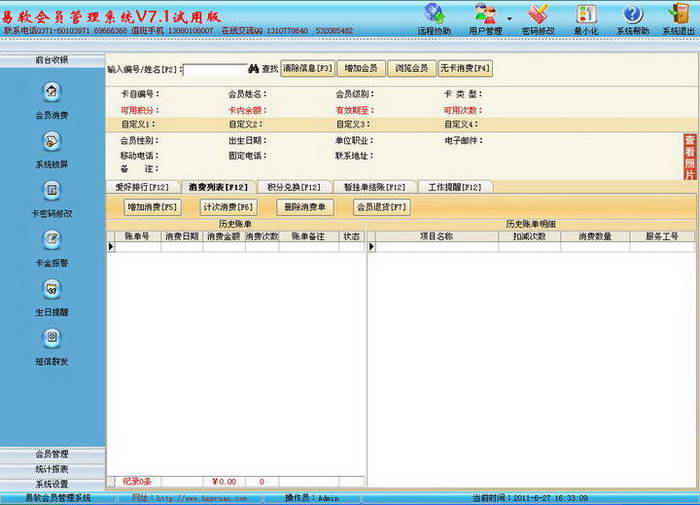700x505 pixels.
Task: Expand the 系统设置 sidebar section
Action: coord(52,484)
